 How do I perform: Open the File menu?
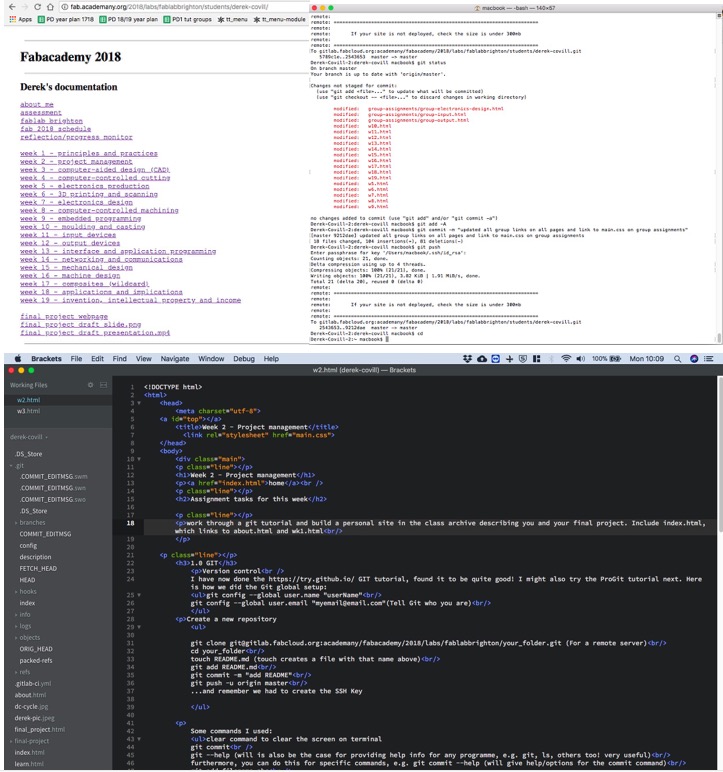[x=76, y=358]
